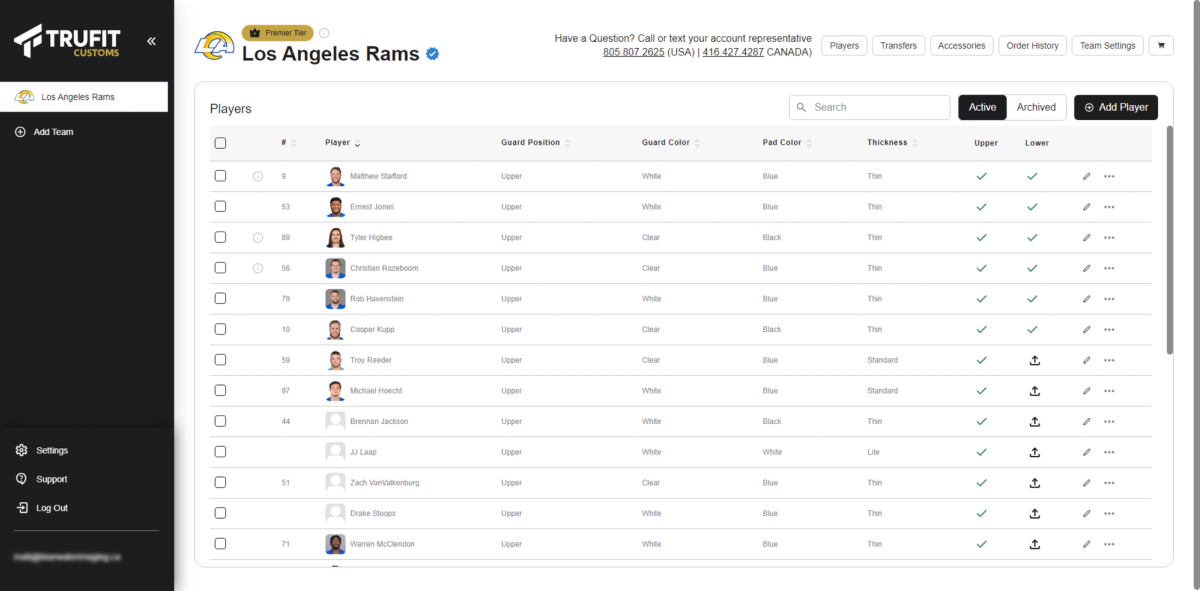Click the TruFit Customs logo

(67, 41)
